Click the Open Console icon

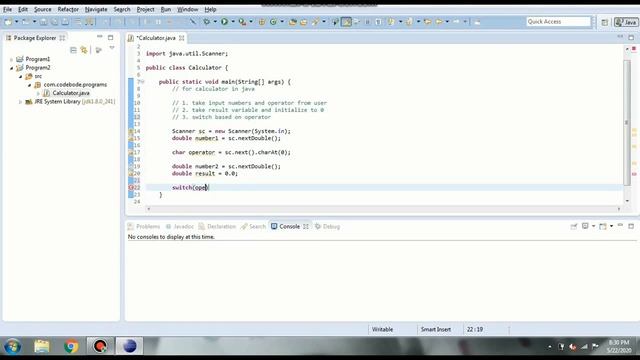(602, 226)
